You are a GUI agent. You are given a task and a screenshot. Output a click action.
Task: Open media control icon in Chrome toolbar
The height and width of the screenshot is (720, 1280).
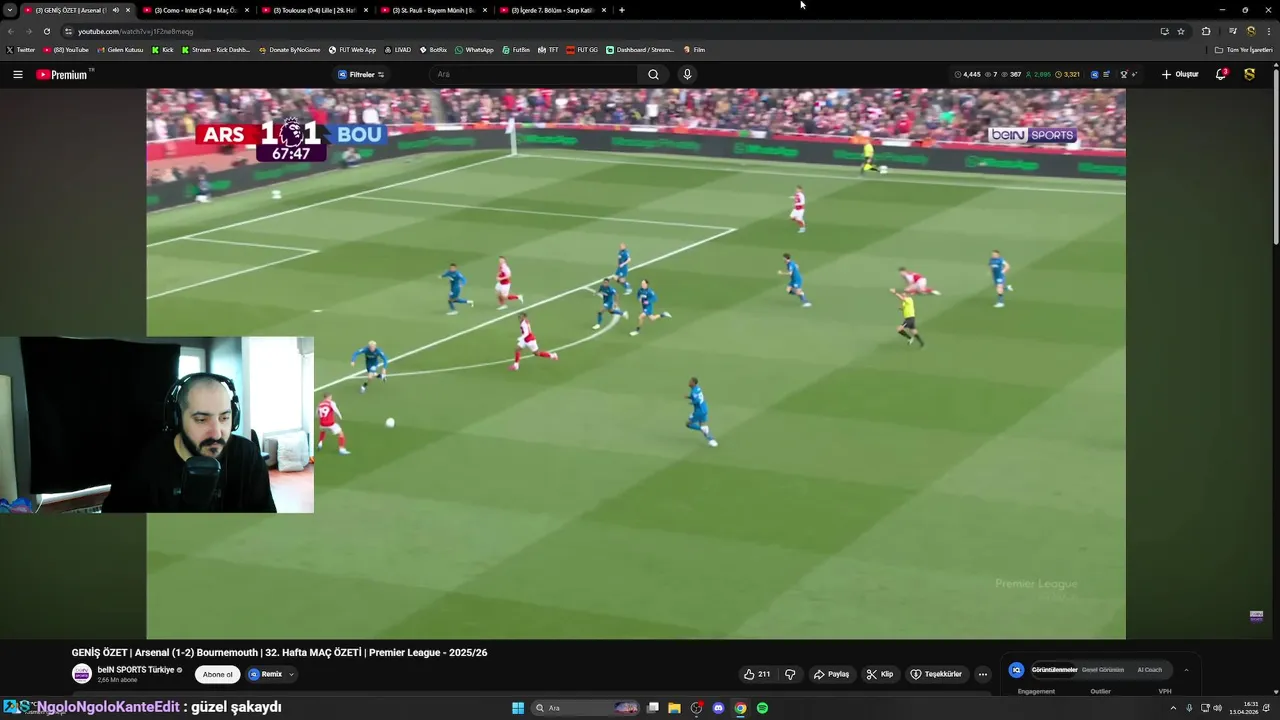point(1233,31)
